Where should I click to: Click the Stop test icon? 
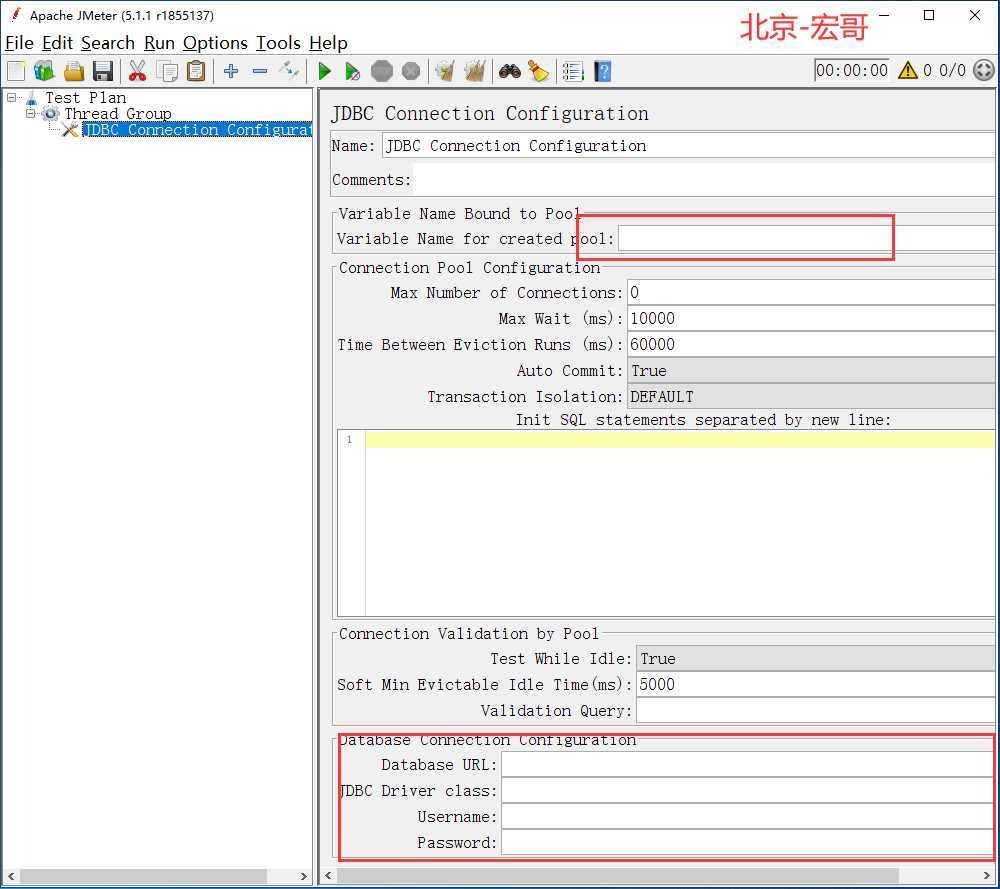382,71
